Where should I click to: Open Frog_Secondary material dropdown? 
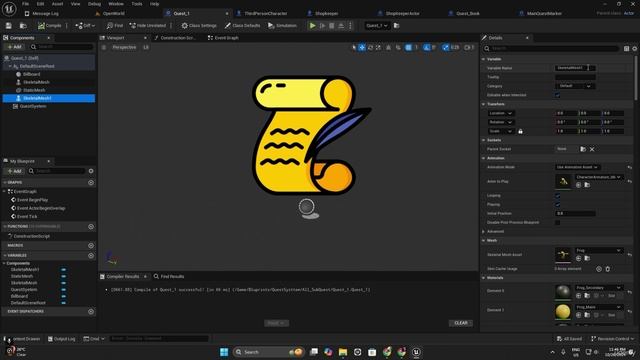point(599,288)
